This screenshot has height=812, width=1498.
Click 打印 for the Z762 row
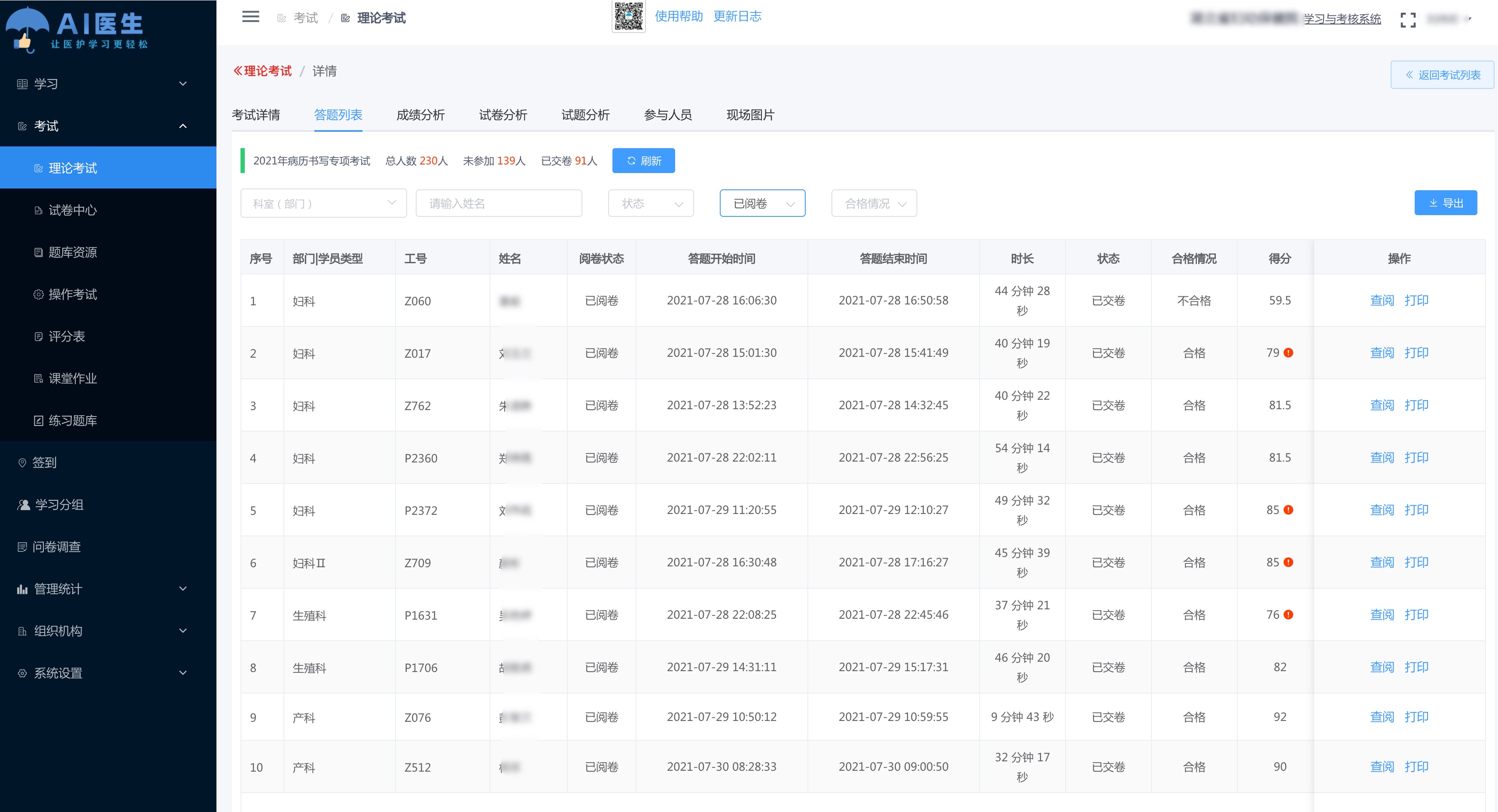pyautogui.click(x=1416, y=405)
